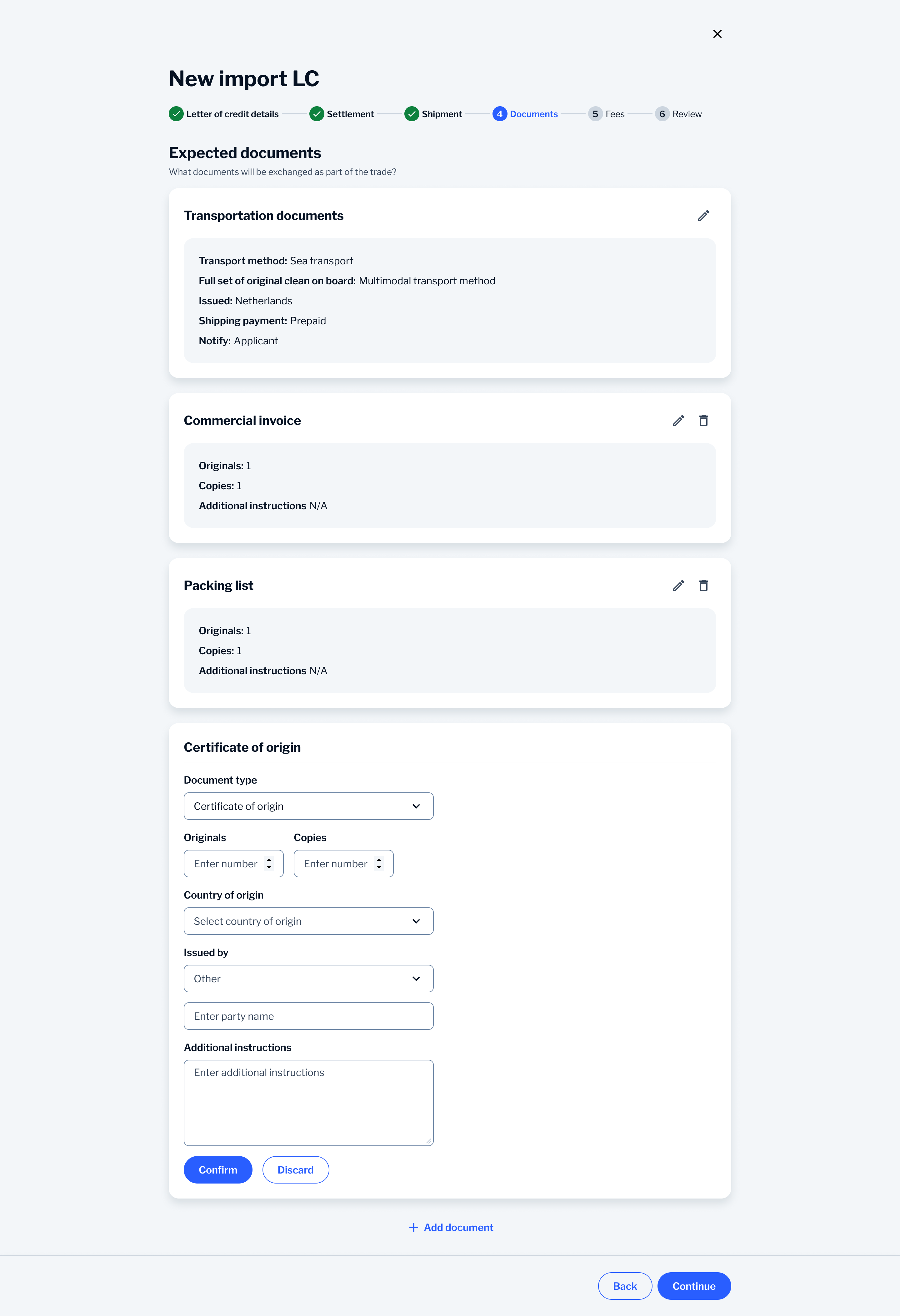Edit the Transportation documents section
900x1316 pixels.
[703, 216]
